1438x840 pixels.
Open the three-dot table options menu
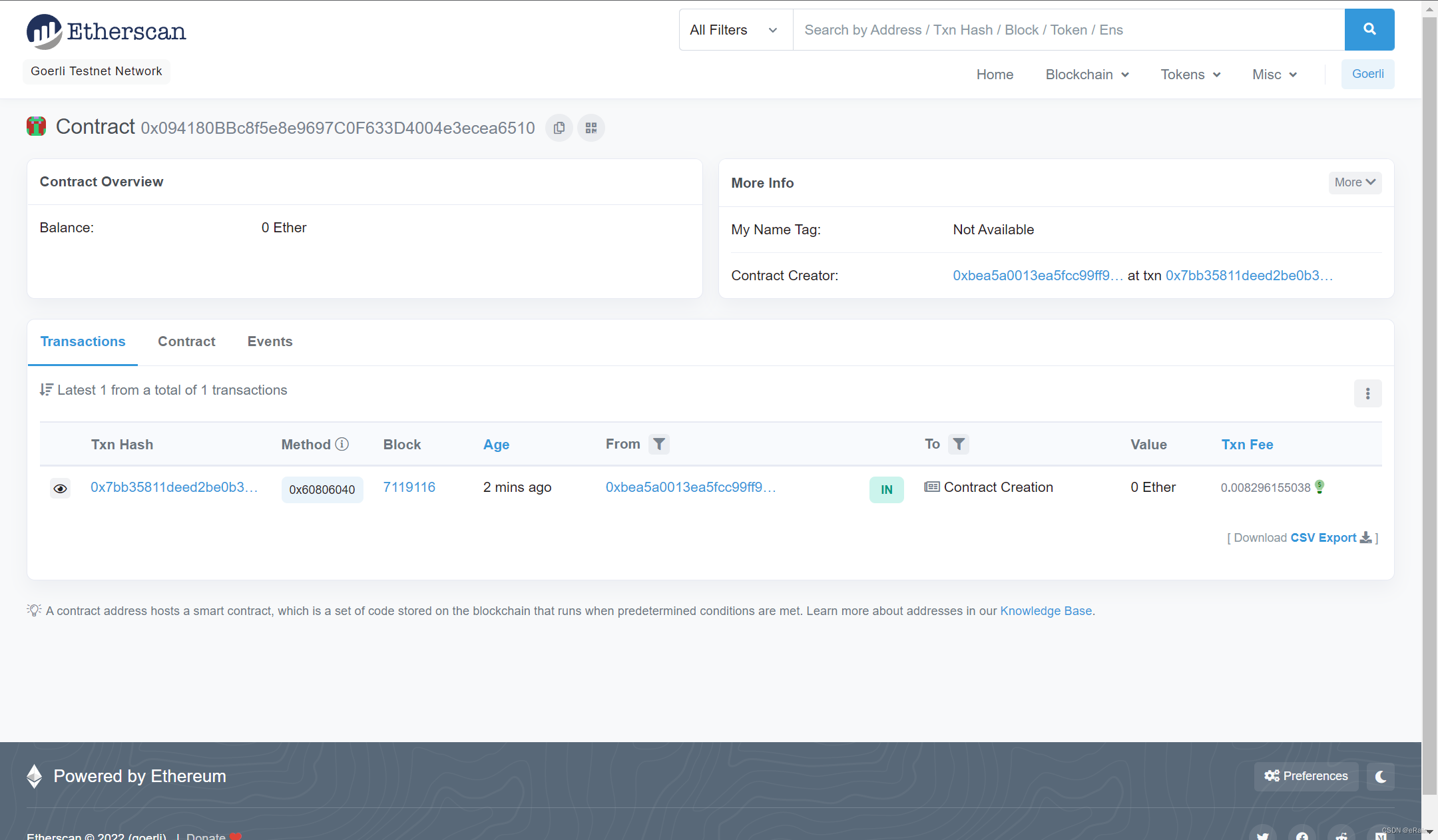[x=1368, y=393]
